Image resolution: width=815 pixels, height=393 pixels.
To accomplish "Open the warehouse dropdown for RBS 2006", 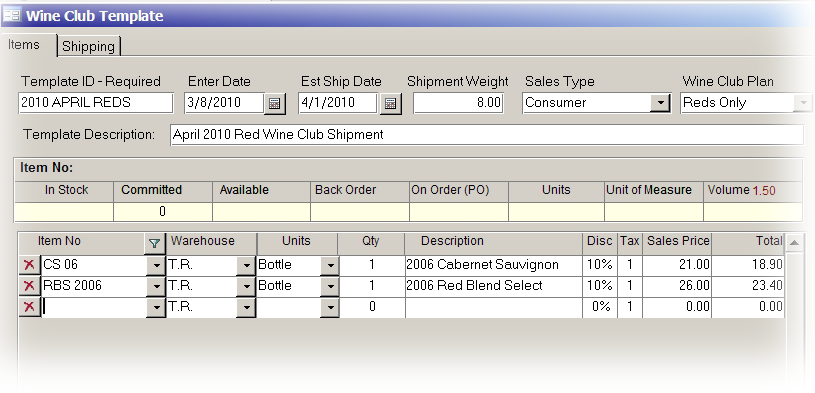I will click(246, 286).
